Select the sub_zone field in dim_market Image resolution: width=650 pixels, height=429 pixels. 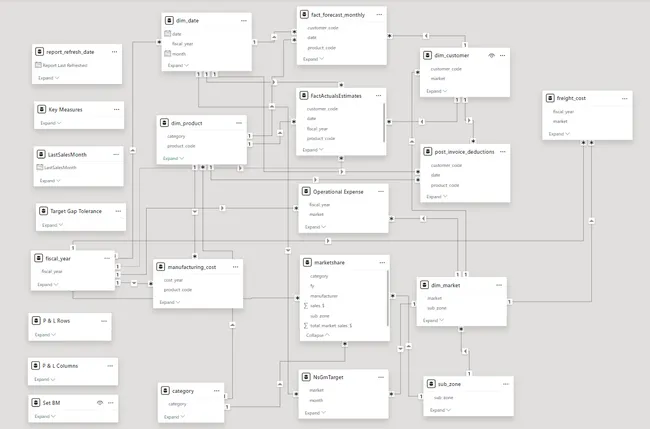coord(437,308)
